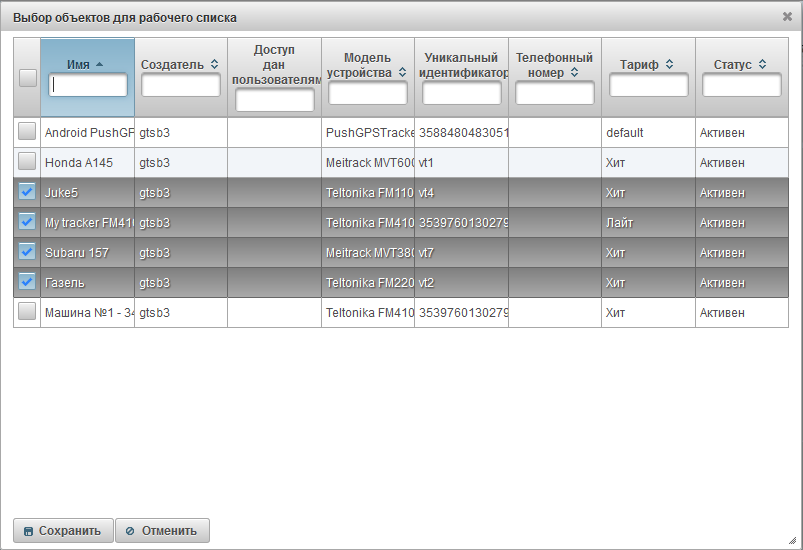This screenshot has width=803, height=550.
Task: Click the sort icon in Модель устройства header
Action: point(402,72)
